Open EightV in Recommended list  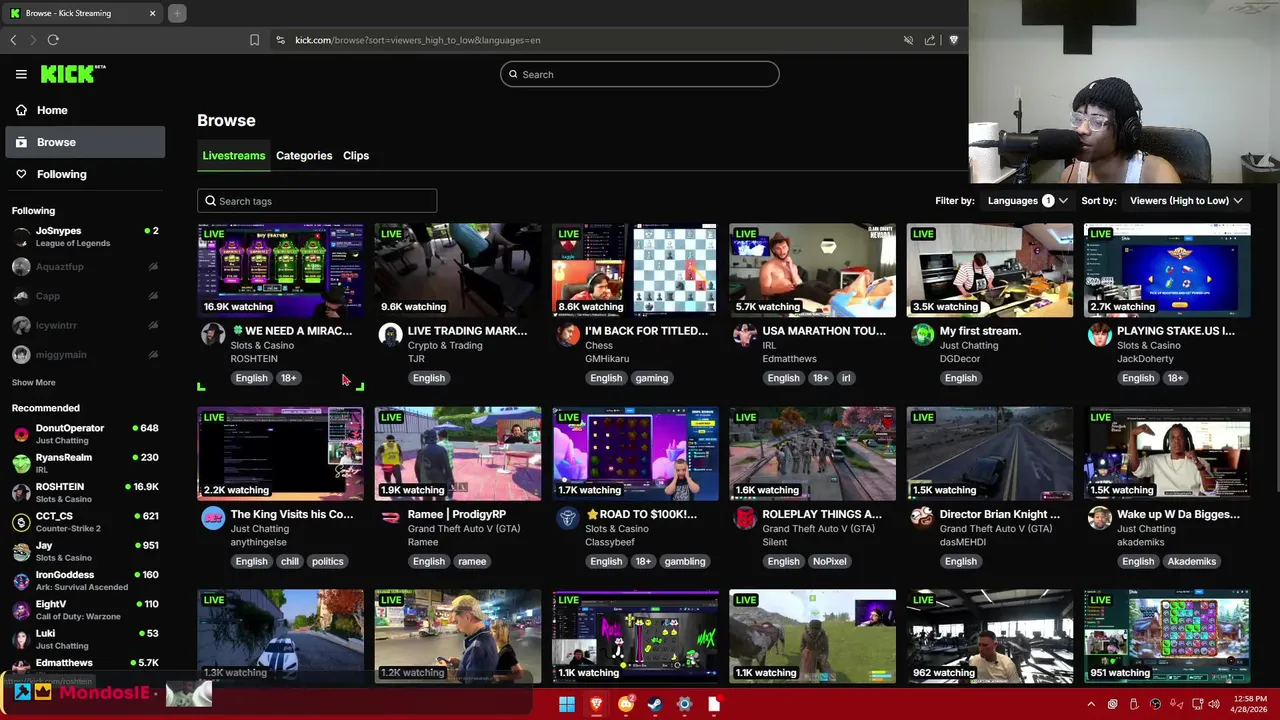(x=85, y=610)
